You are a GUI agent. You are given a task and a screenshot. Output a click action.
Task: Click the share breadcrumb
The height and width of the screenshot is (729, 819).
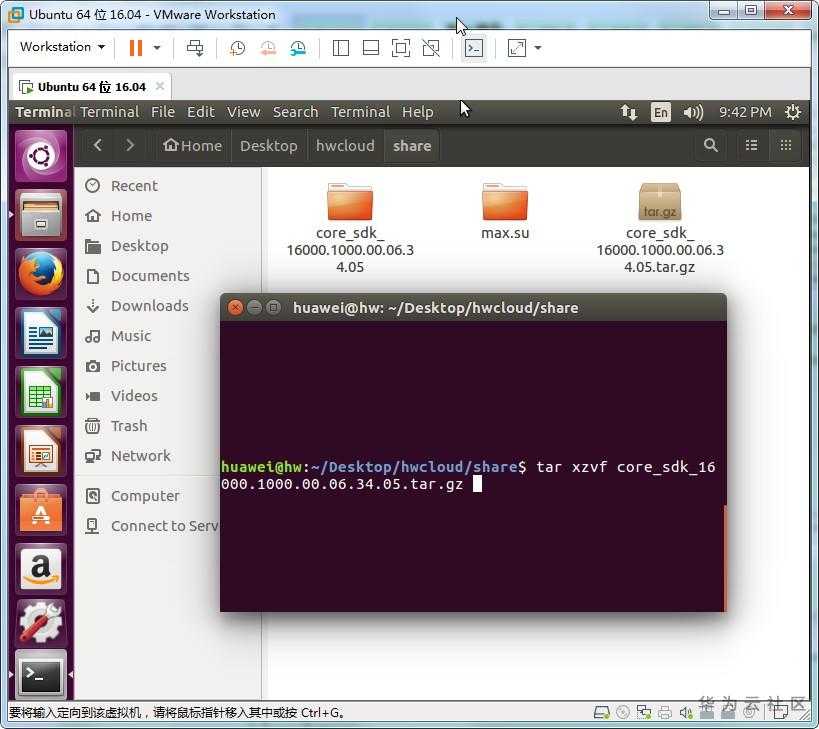pos(412,145)
